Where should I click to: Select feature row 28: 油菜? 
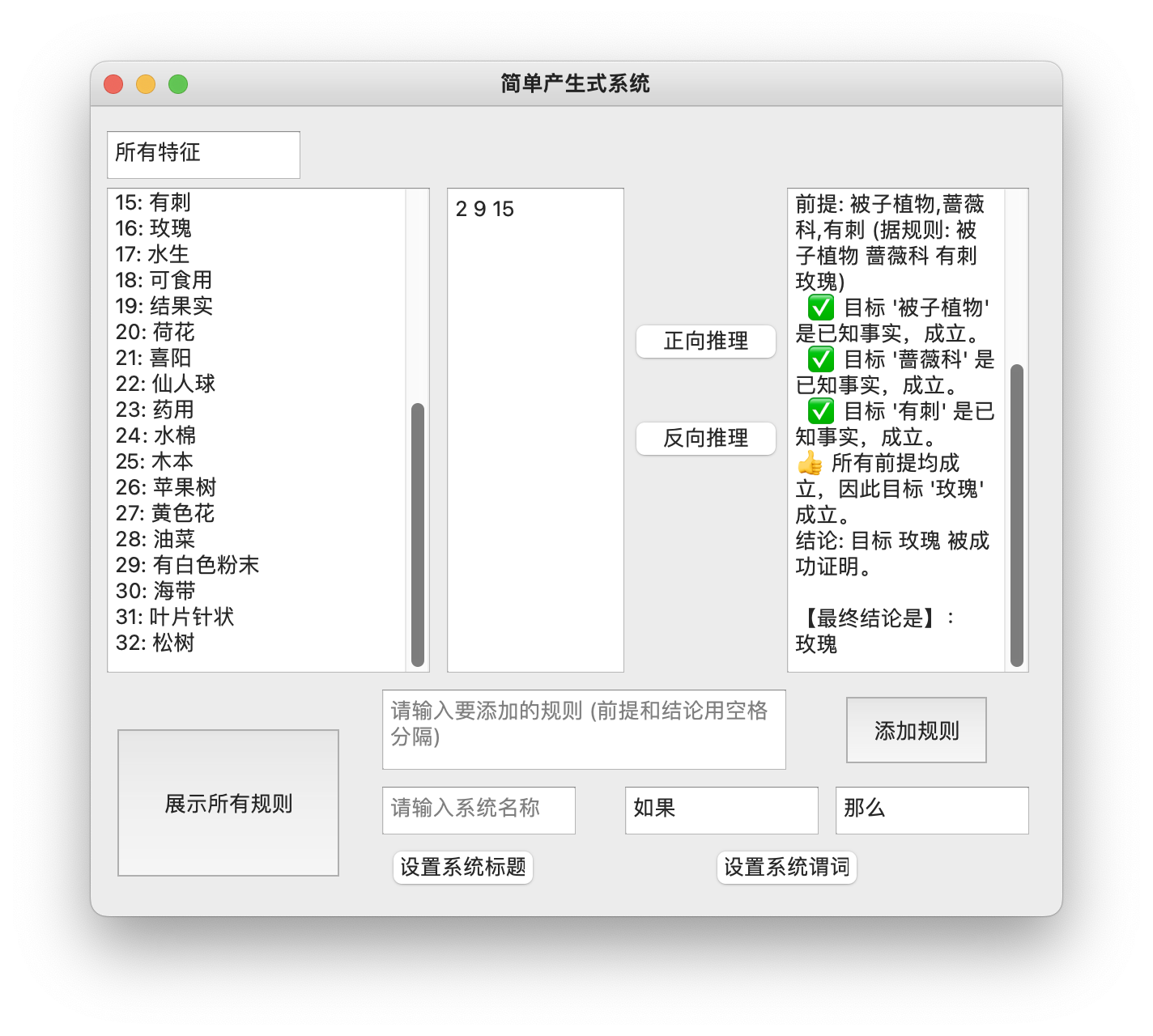[155, 539]
